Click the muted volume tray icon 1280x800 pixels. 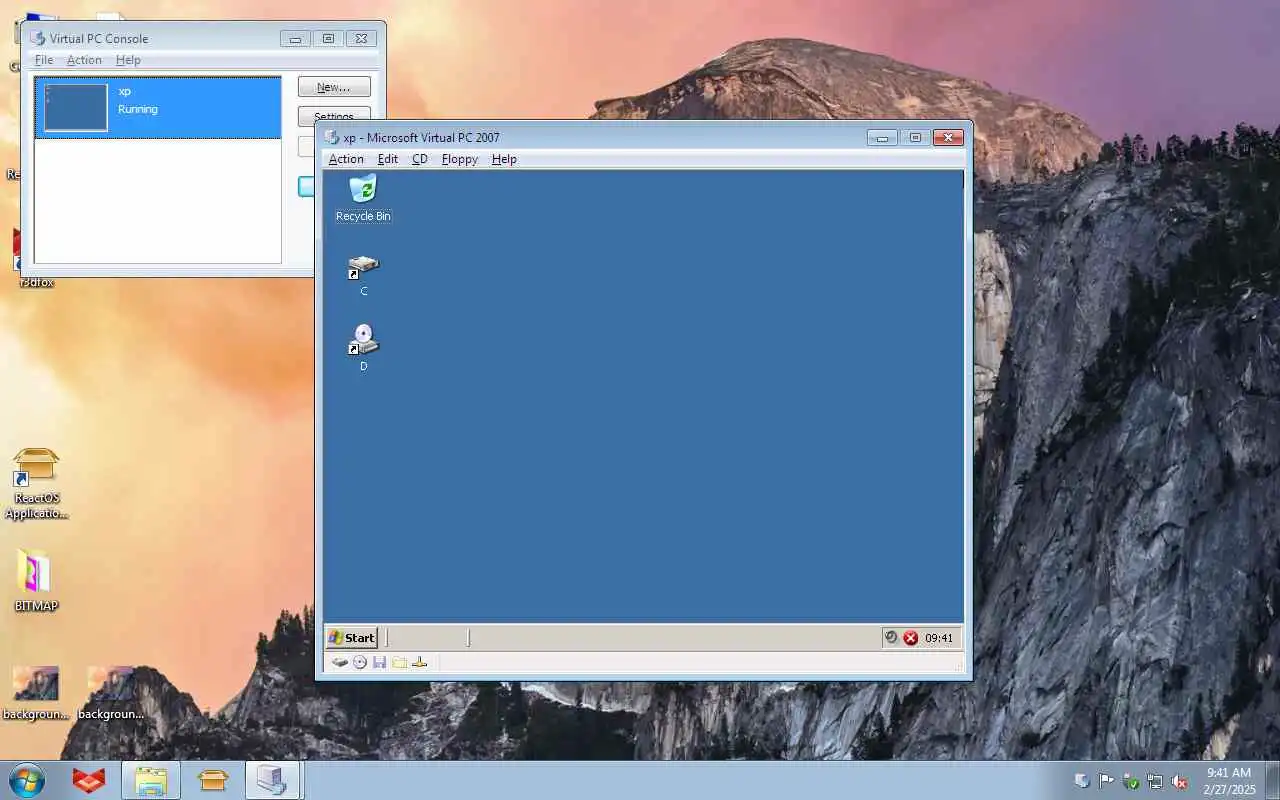pyautogui.click(x=1180, y=781)
